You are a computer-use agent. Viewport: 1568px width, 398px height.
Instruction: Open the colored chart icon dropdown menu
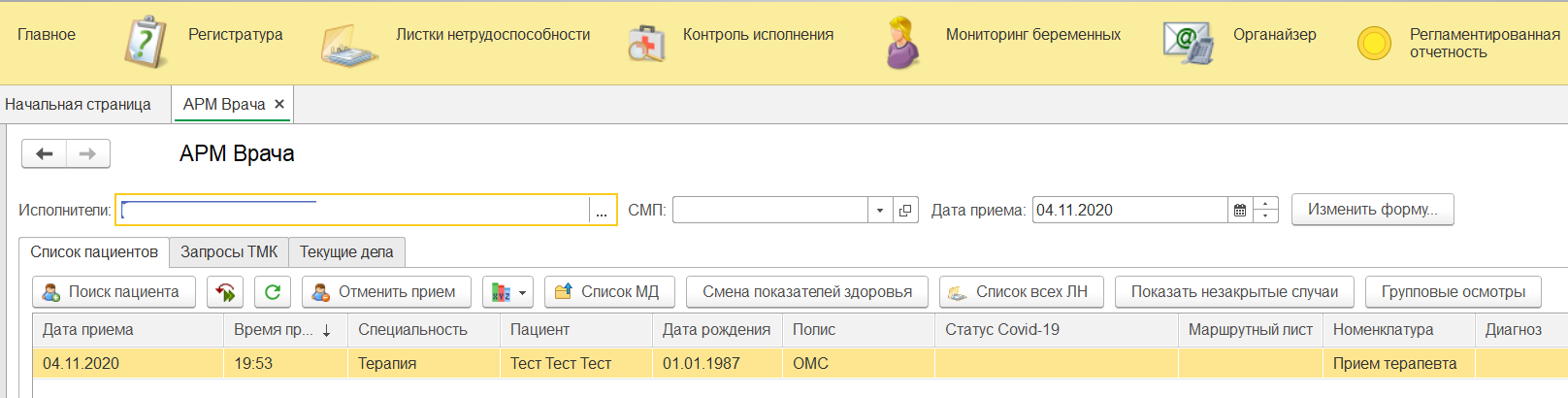(x=507, y=292)
